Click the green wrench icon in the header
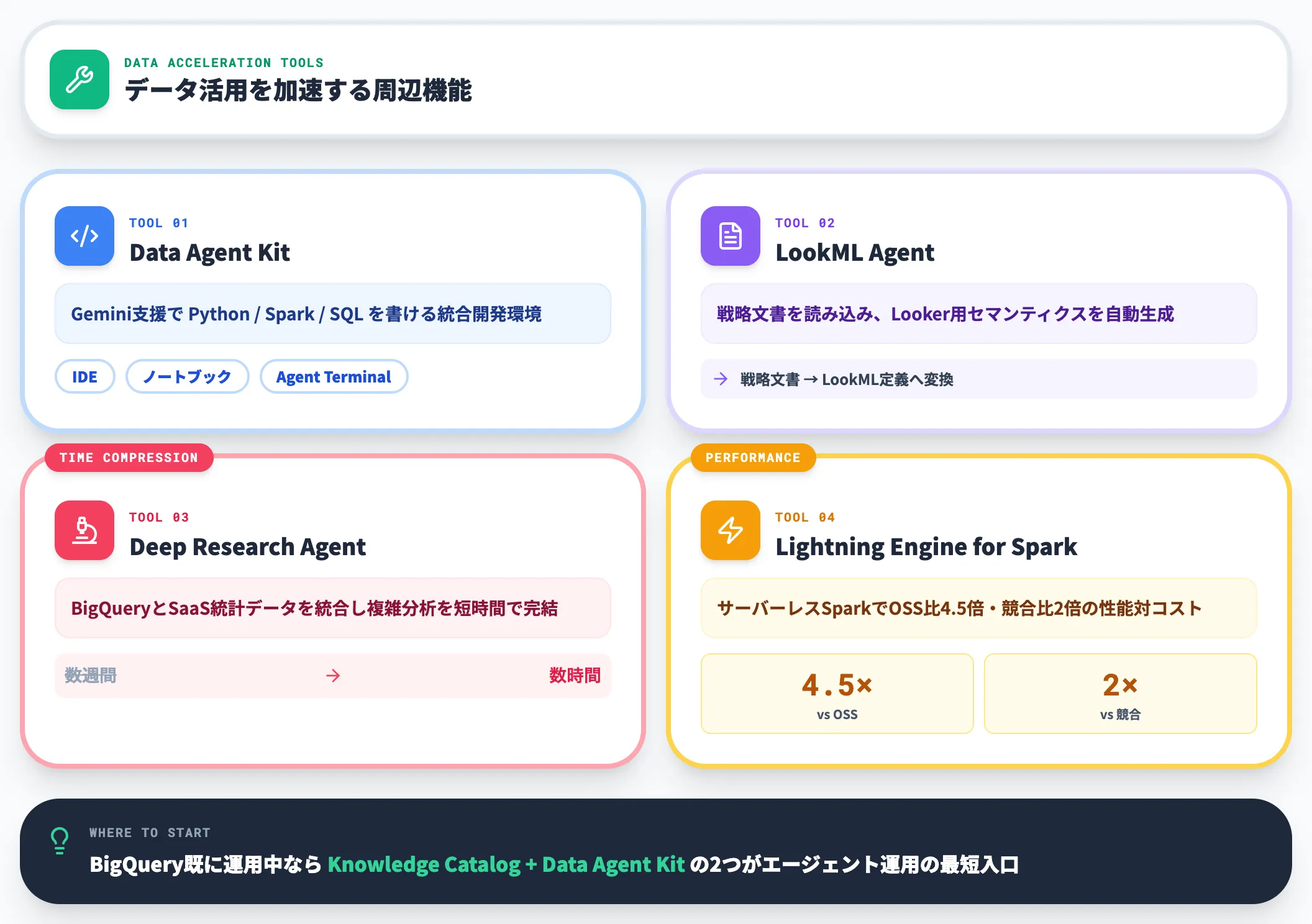The image size is (1312, 924). (79, 80)
